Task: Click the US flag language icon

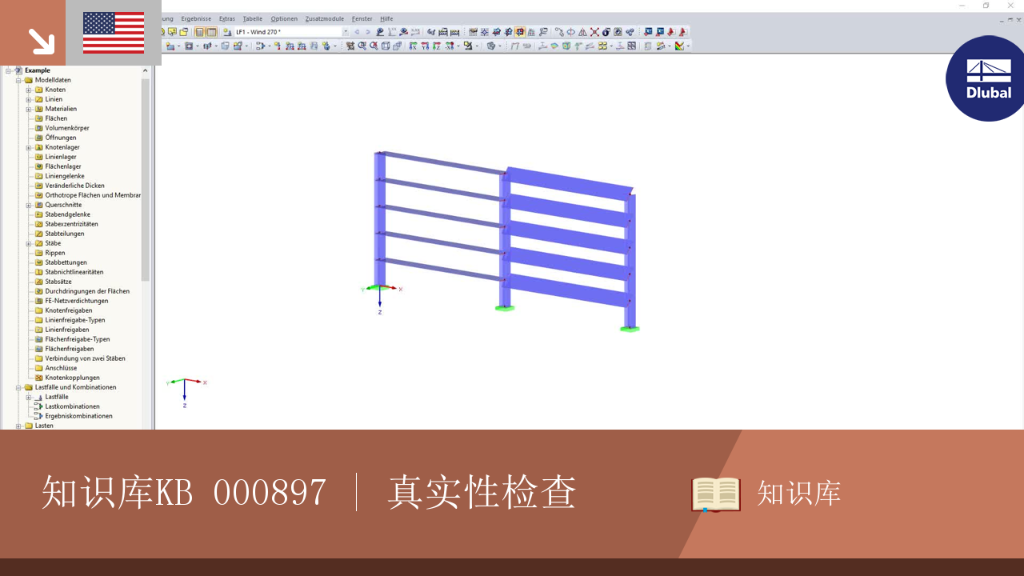Action: [114, 33]
